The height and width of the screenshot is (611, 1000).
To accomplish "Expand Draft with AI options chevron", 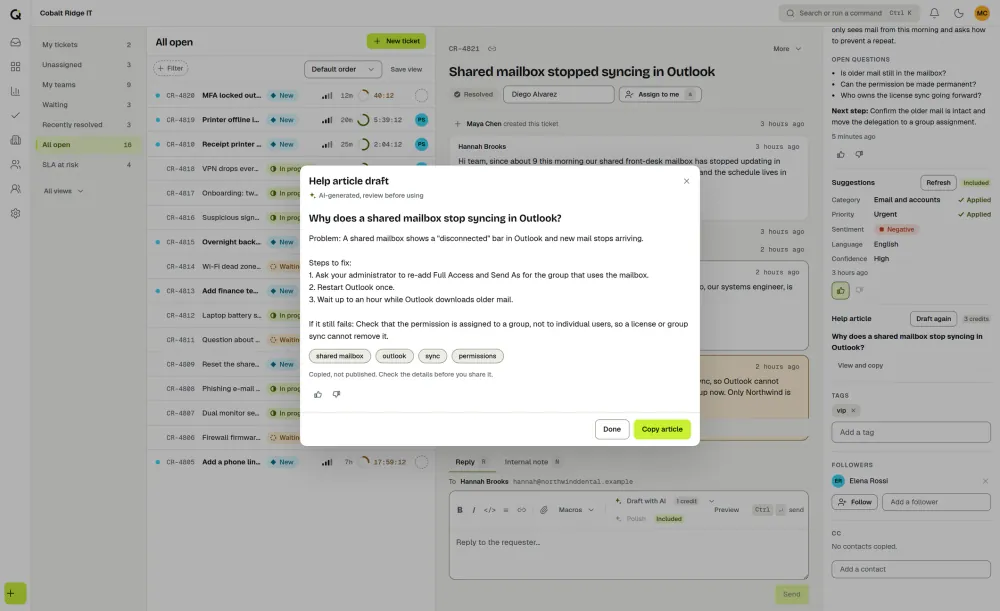I will (x=711, y=501).
